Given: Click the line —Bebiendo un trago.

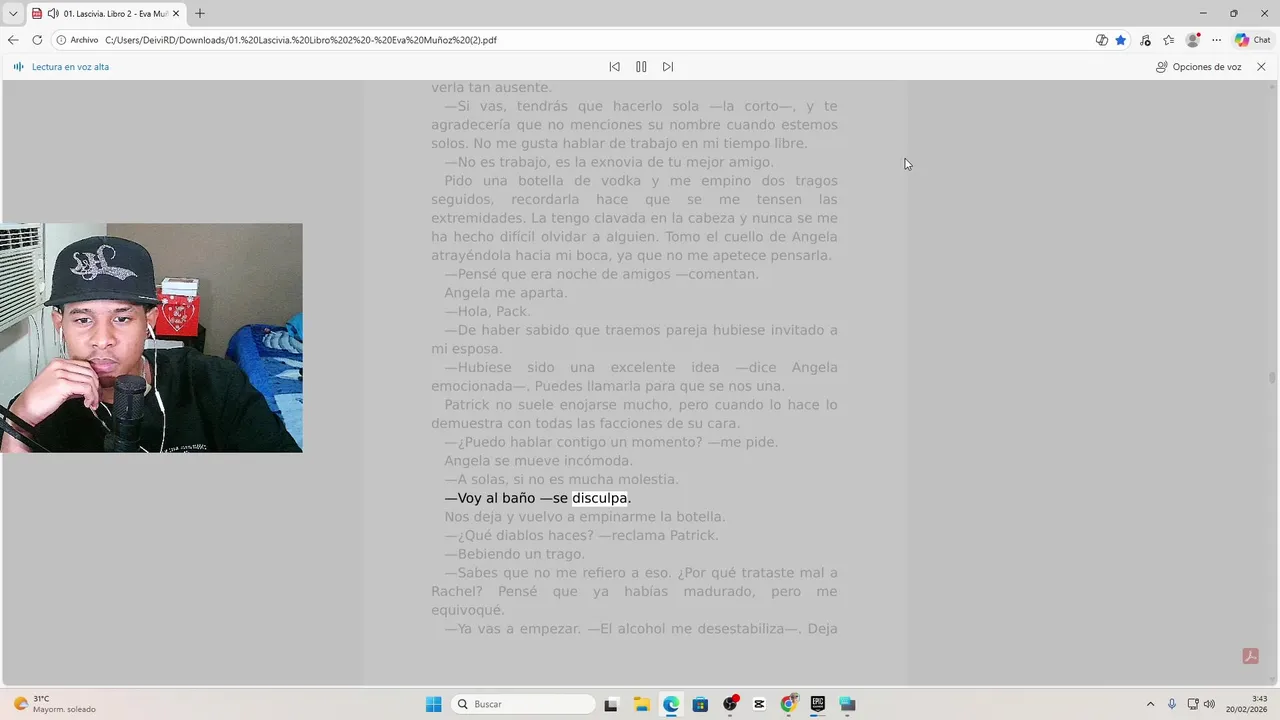Looking at the screenshot, I should coord(515,554).
